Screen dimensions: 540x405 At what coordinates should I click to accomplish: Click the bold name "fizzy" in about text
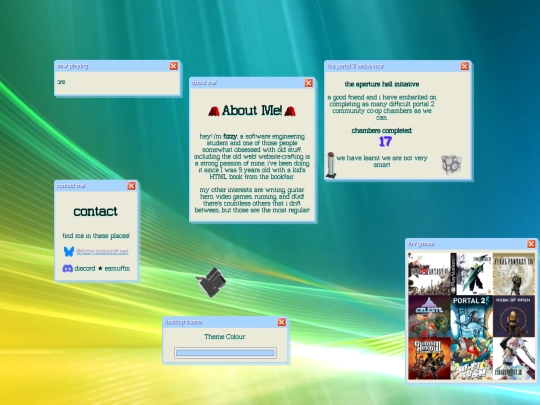click(230, 136)
